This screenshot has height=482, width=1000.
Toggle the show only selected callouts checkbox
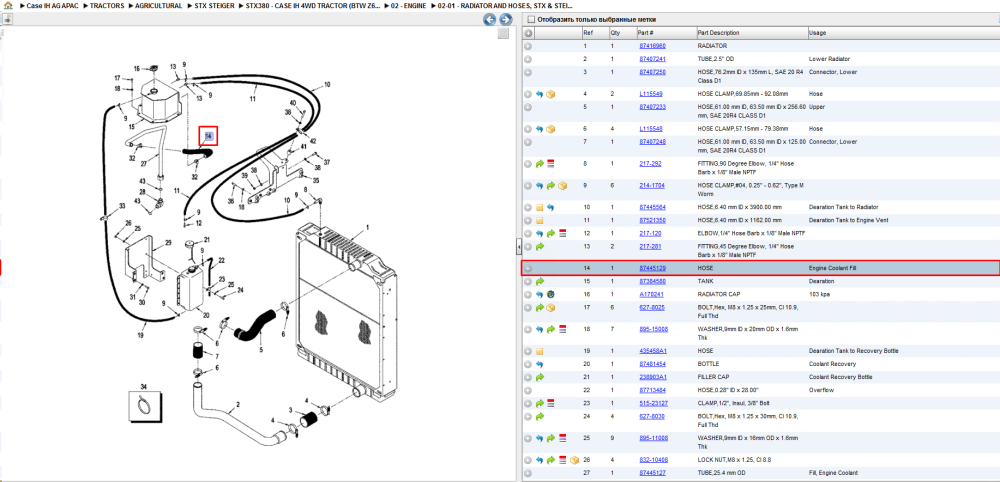coord(531,20)
